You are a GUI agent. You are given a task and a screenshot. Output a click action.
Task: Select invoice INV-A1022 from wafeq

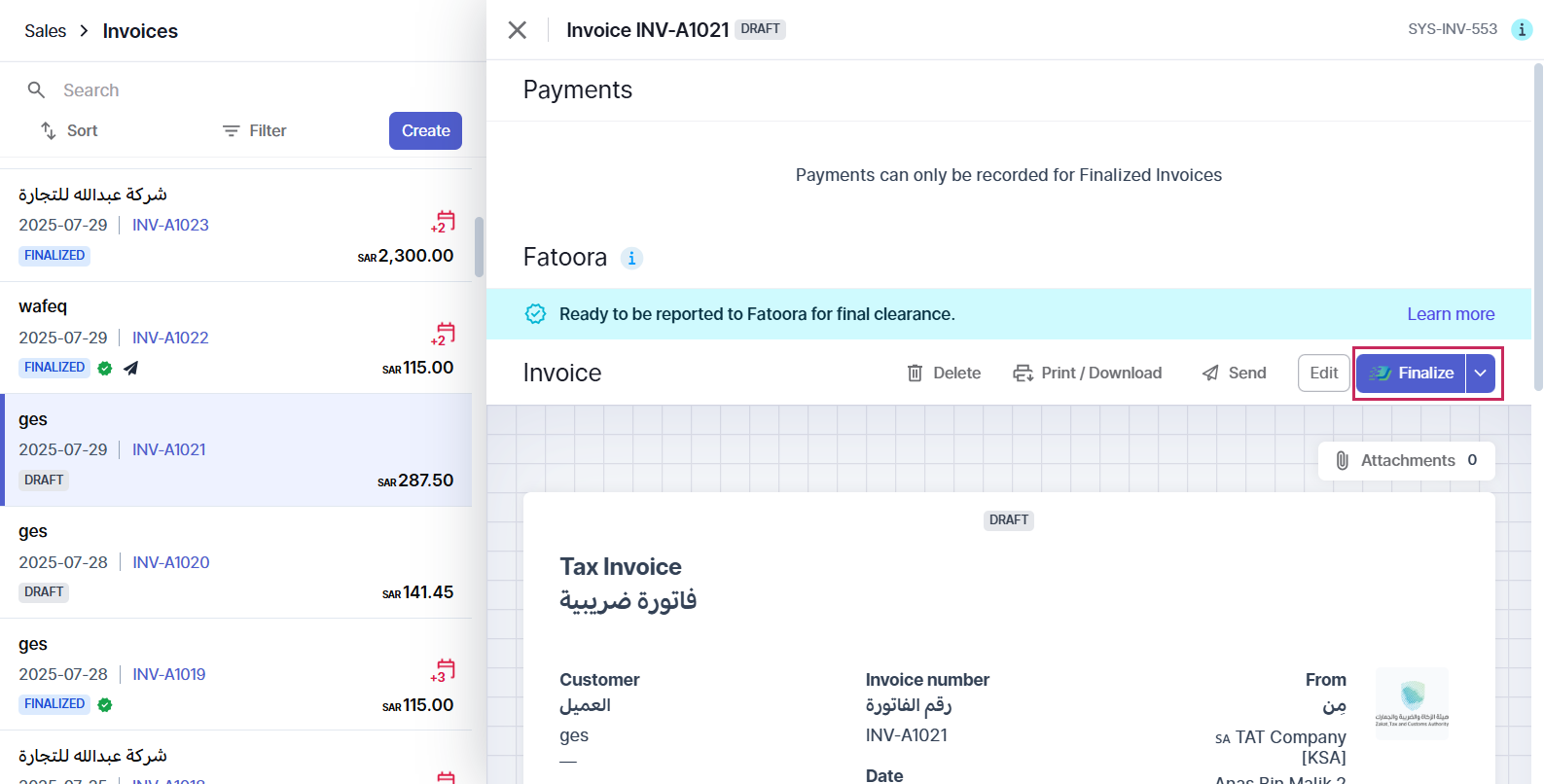(x=235, y=338)
